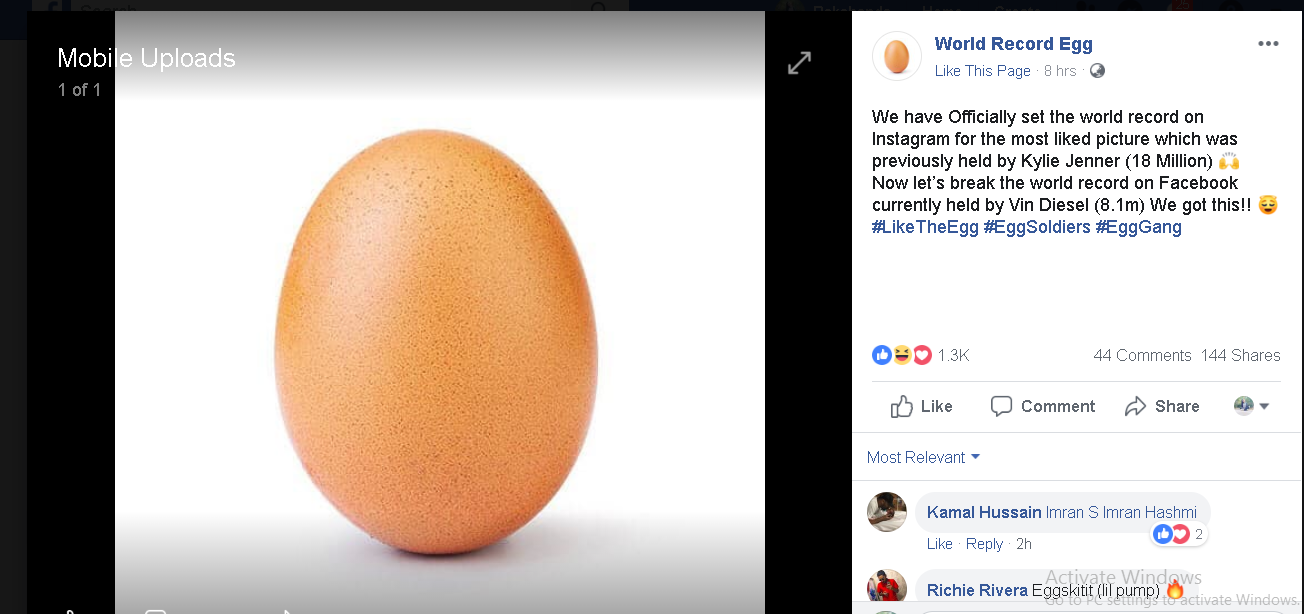The height and width of the screenshot is (614, 1304).
Task: Open the #LikeTheEgg hashtag
Action: pyautogui.click(x=925, y=227)
